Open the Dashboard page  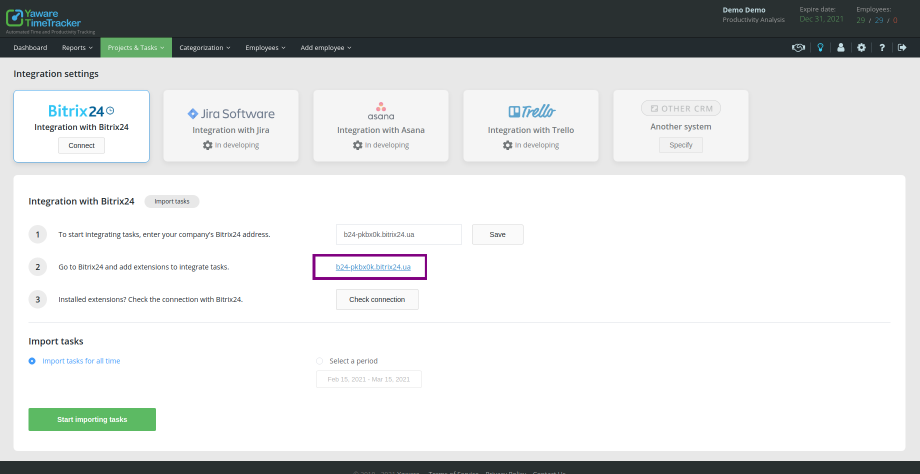[x=31, y=48]
